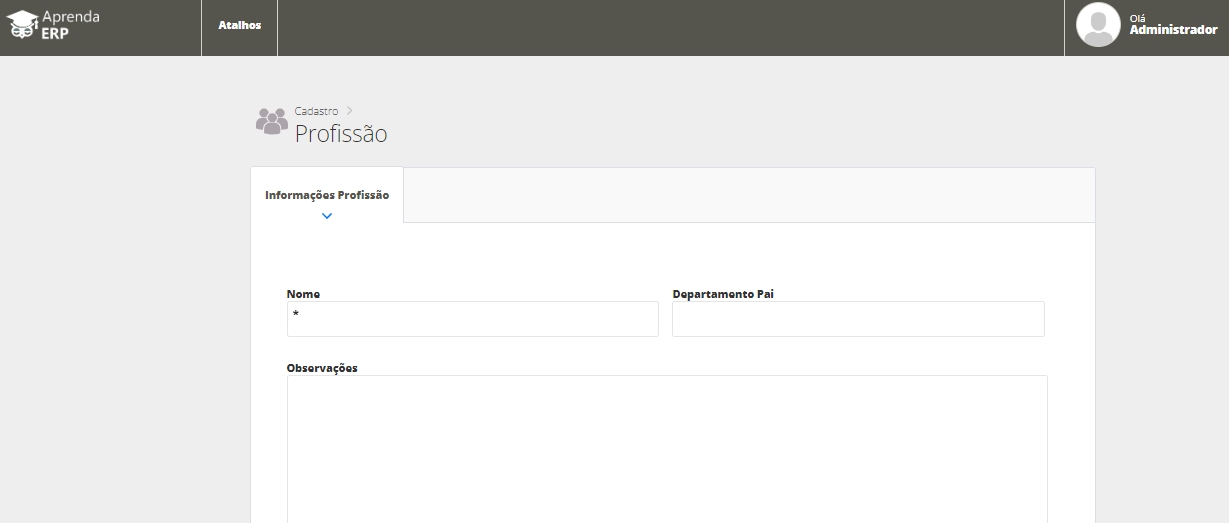Click the empty tab strip beside Informações Profissão
The height and width of the screenshot is (523, 1229).
748,195
